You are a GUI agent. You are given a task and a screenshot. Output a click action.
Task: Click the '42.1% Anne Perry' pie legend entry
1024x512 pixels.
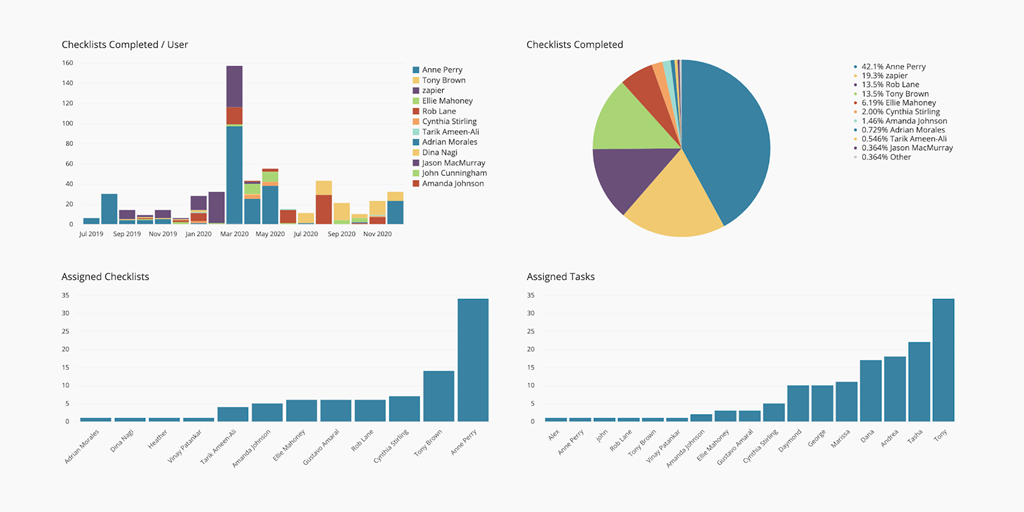(x=889, y=67)
